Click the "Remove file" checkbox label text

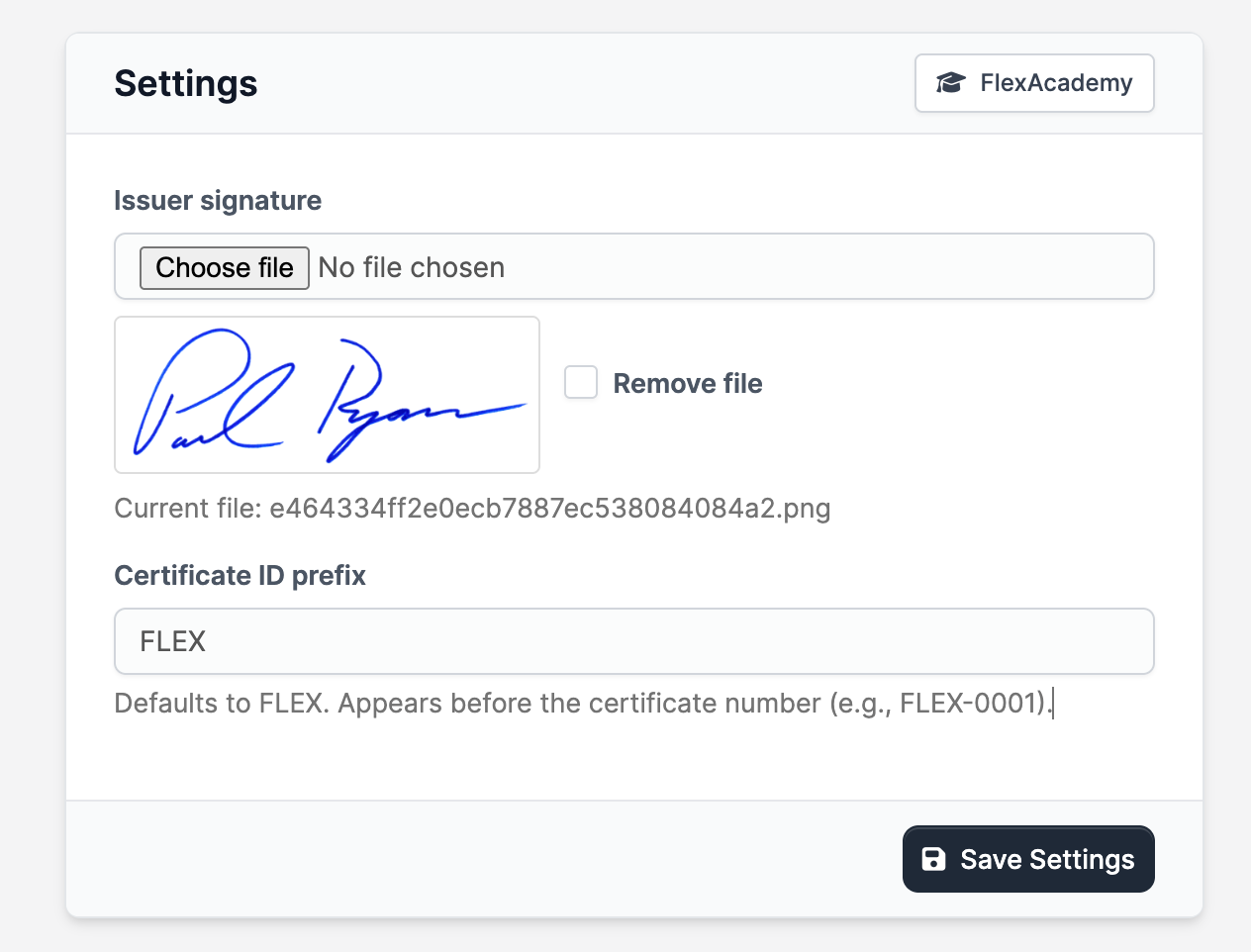tap(687, 384)
